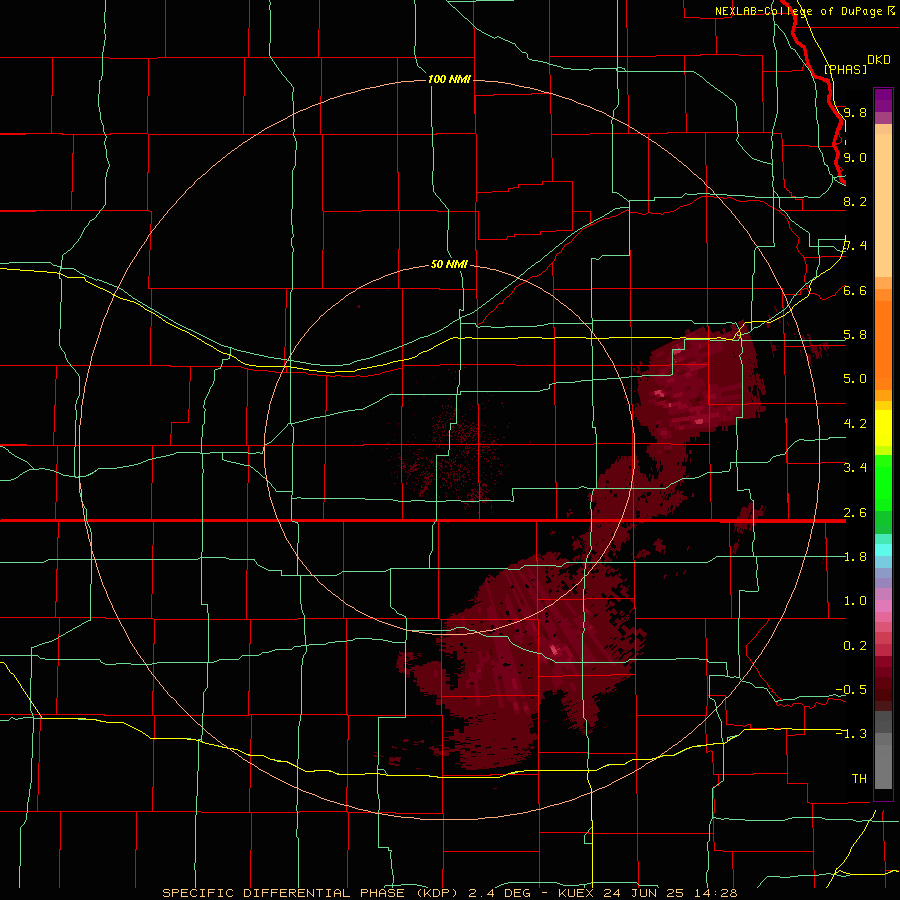Select the NEXLAB-College of DuPage header text

(799, 11)
